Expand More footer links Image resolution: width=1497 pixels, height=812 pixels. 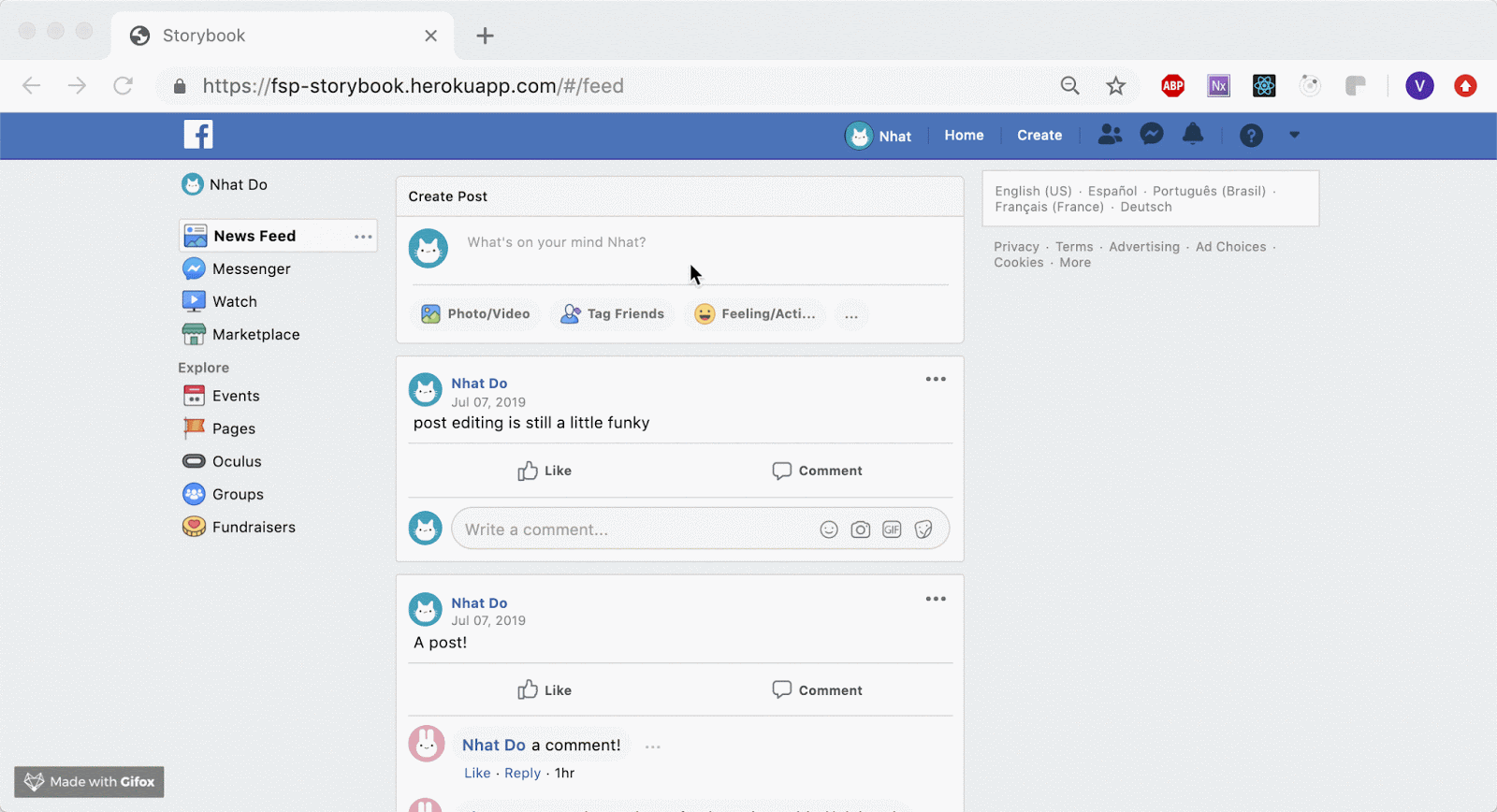pyautogui.click(x=1075, y=263)
